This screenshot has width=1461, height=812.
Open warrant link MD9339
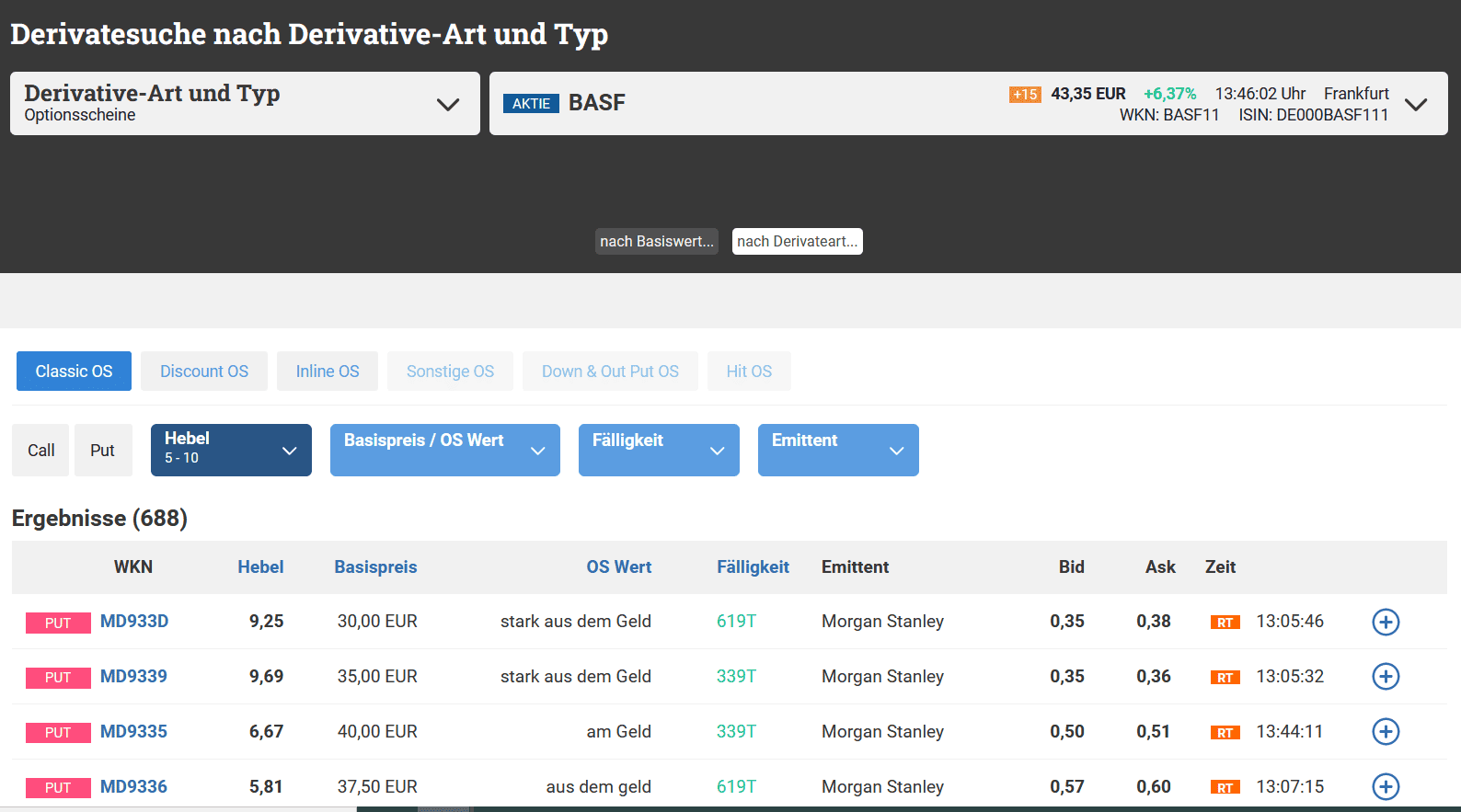[x=133, y=677]
